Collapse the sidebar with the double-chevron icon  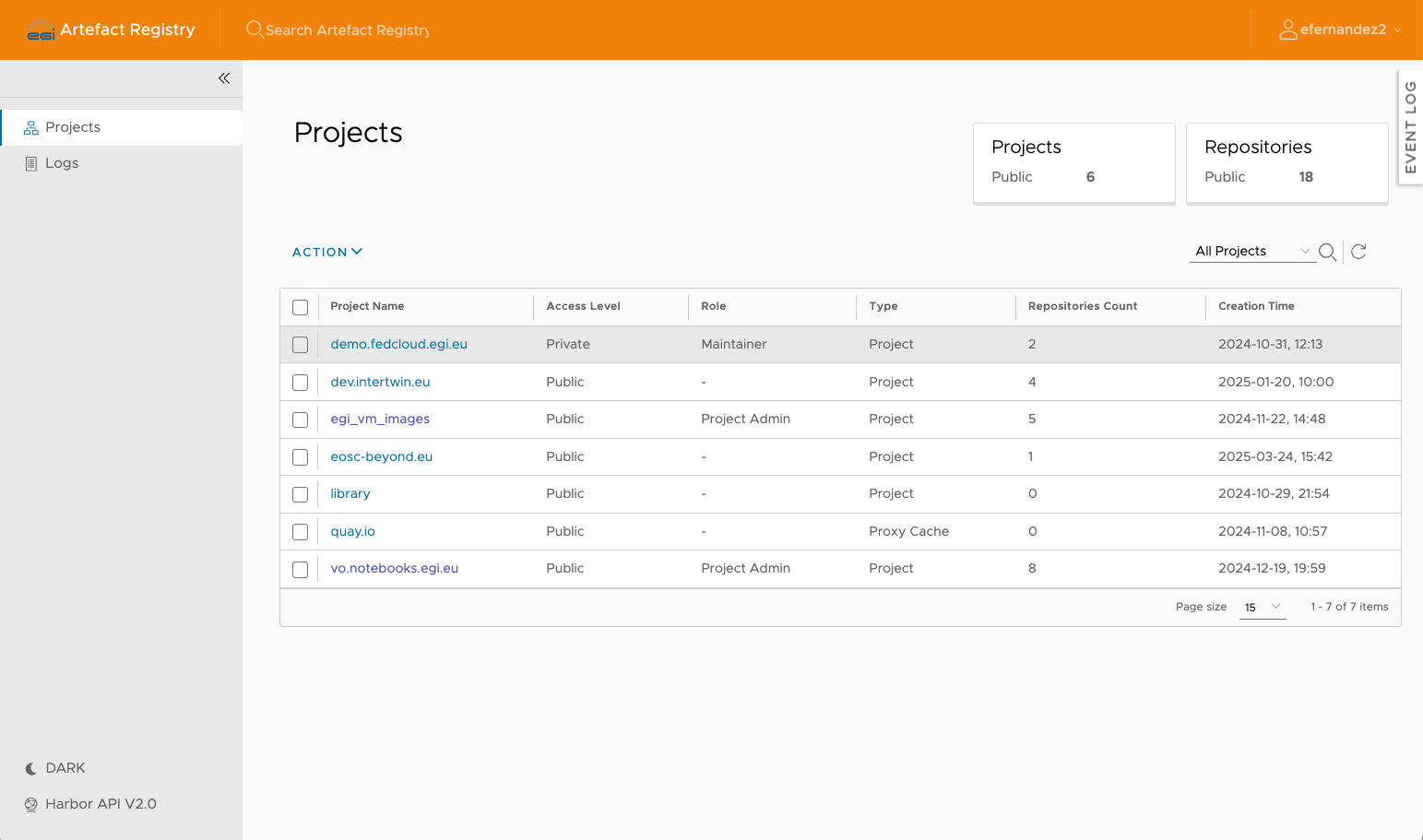224,78
